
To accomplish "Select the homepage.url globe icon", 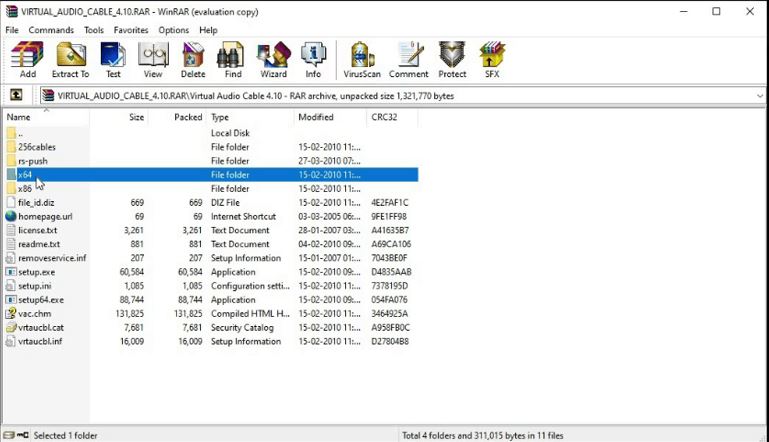I will click(x=11, y=216).
